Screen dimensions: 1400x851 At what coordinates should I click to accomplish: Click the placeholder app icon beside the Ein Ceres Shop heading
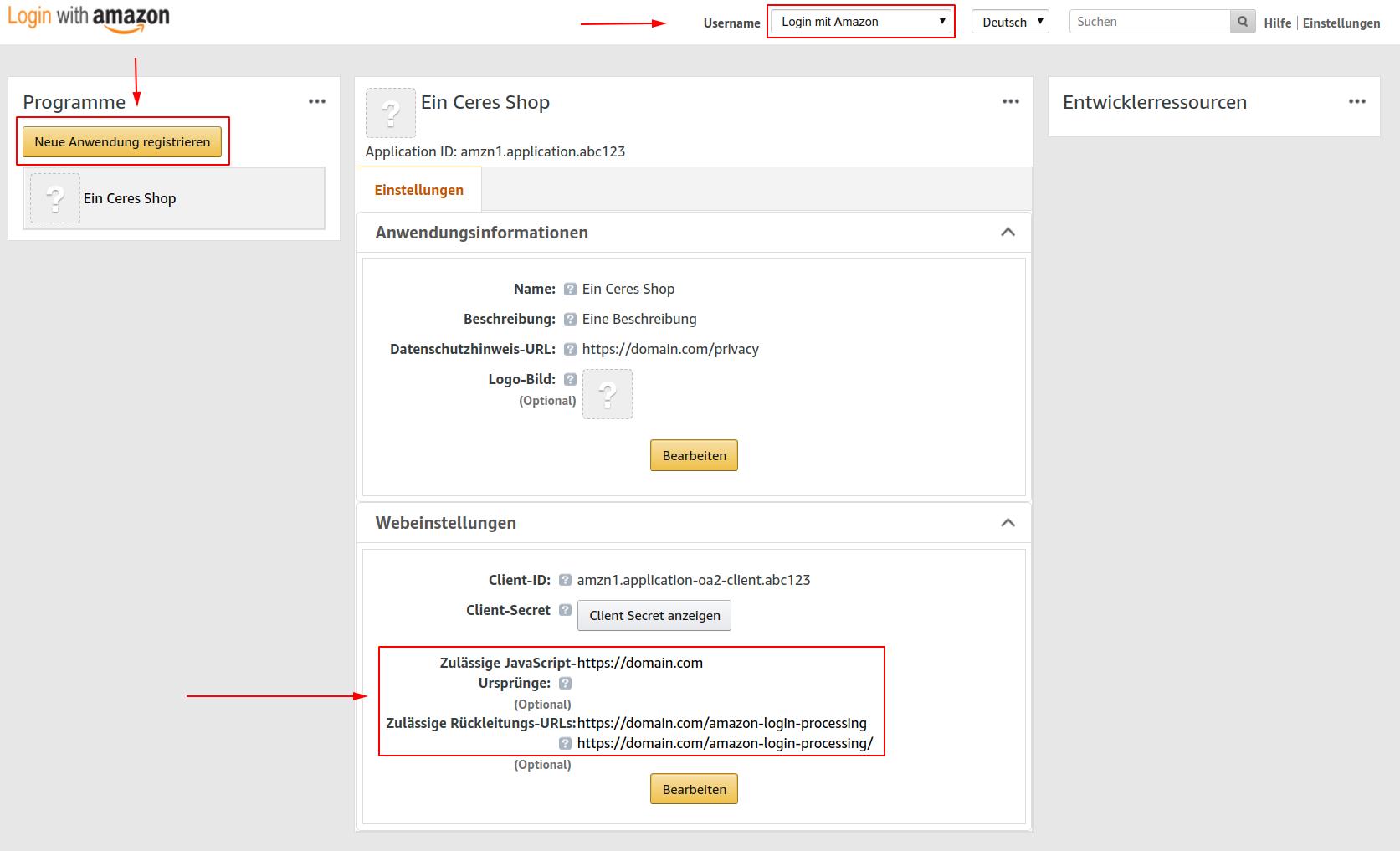[391, 113]
